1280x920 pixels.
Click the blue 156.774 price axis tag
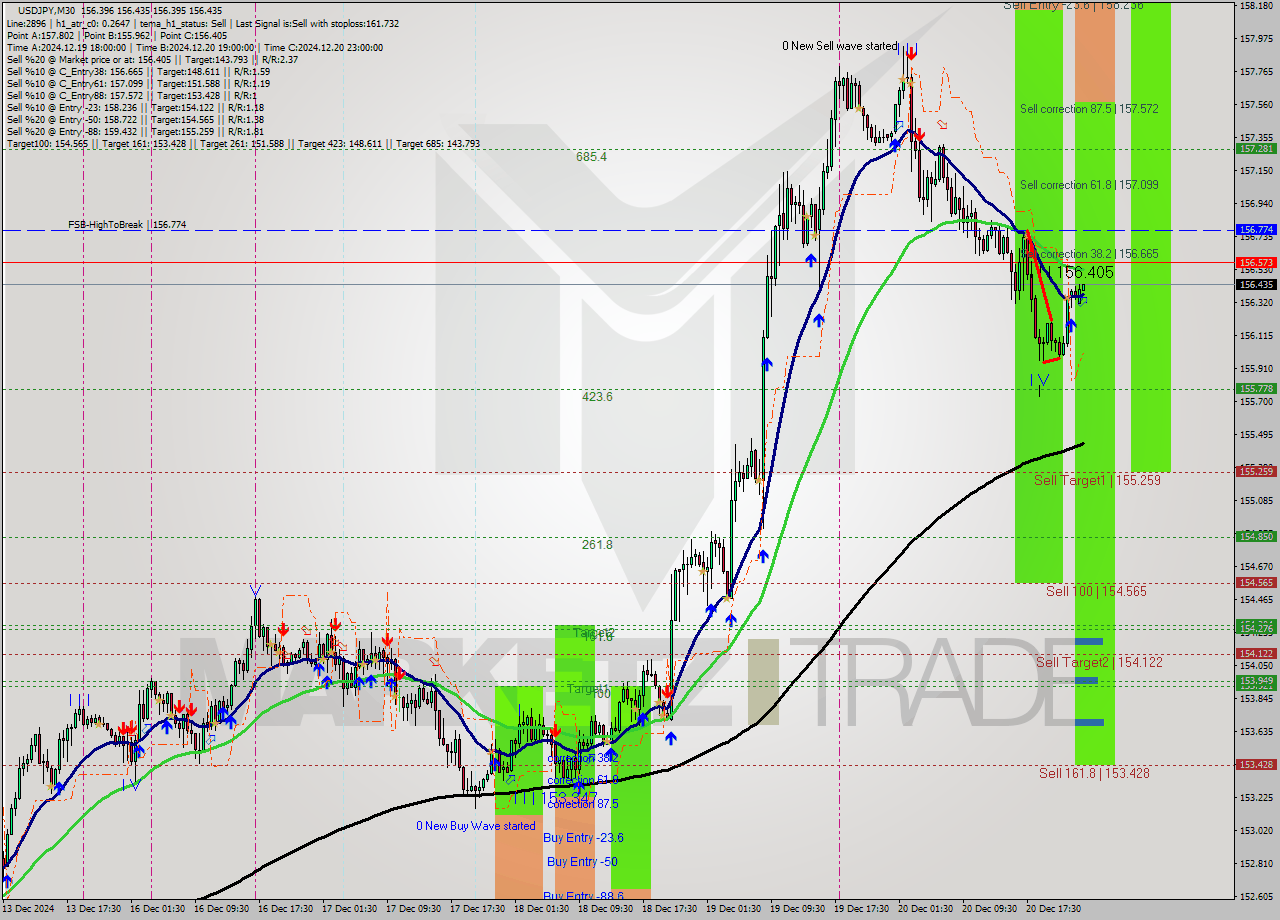pos(1256,229)
